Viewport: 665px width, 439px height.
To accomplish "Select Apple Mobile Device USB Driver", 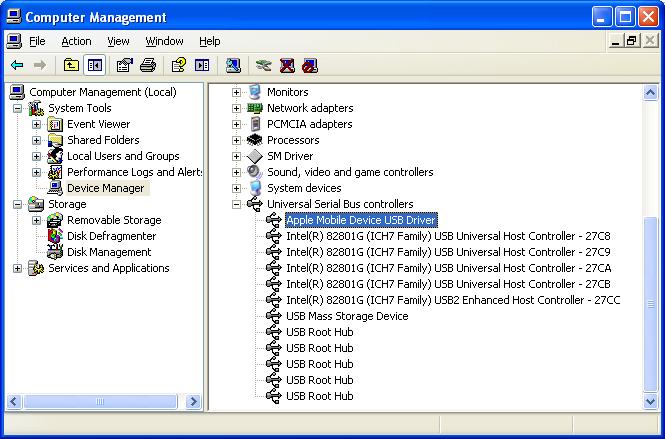I will coord(361,220).
